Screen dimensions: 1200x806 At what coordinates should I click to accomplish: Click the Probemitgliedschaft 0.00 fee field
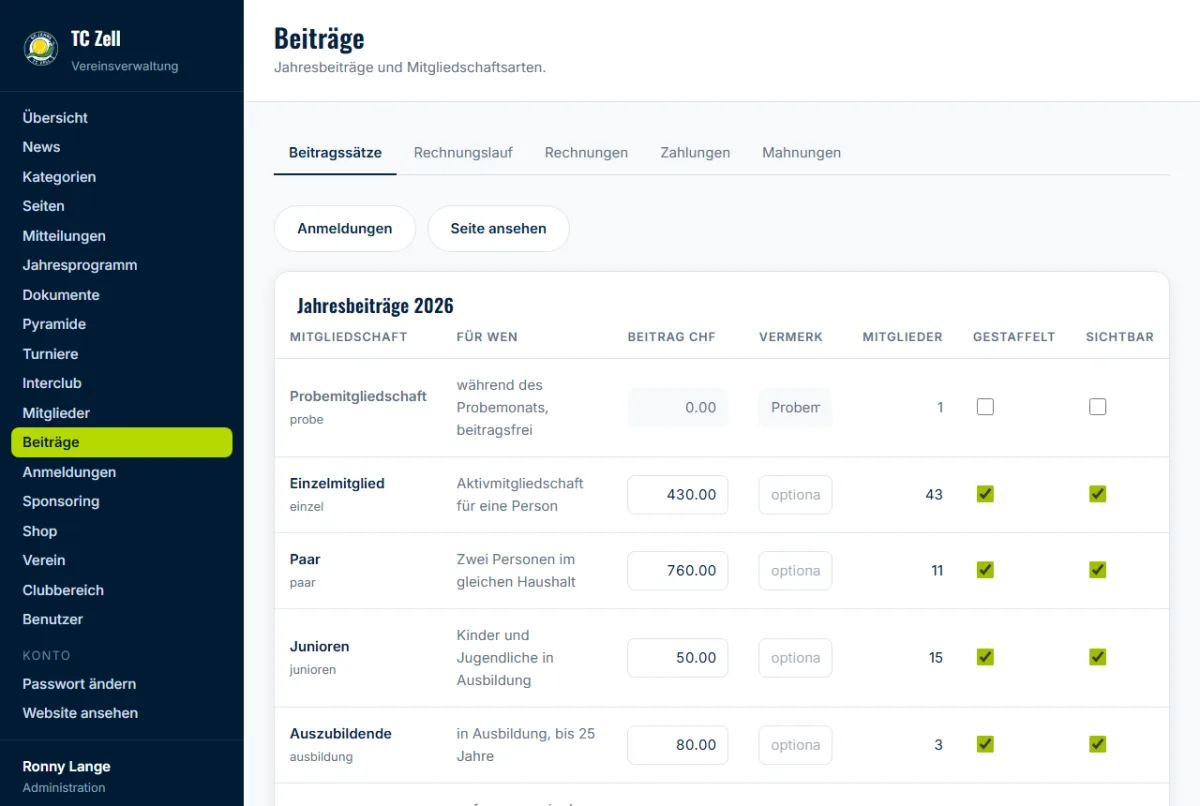tap(678, 408)
